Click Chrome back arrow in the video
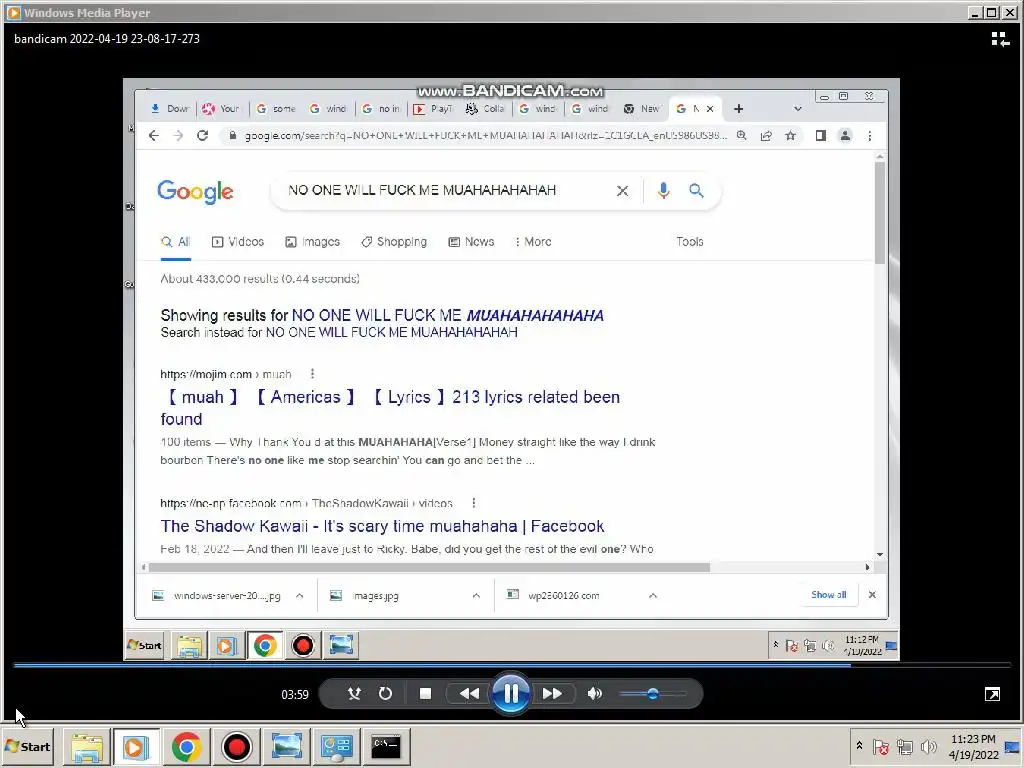Viewport: 1024px width, 768px height. pyautogui.click(x=153, y=135)
